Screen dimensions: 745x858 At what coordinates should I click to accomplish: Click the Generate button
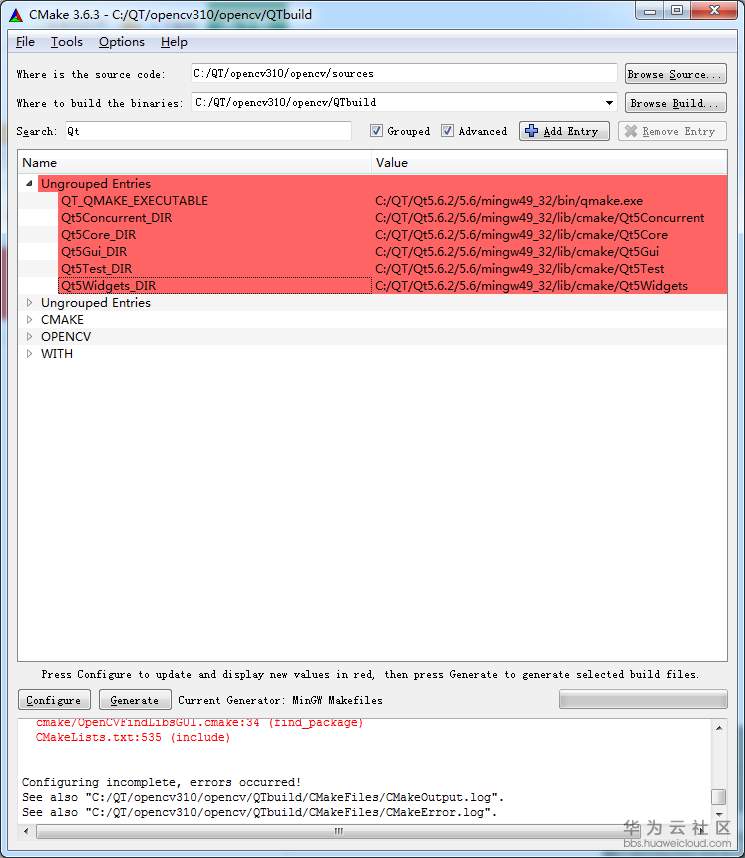[135, 700]
